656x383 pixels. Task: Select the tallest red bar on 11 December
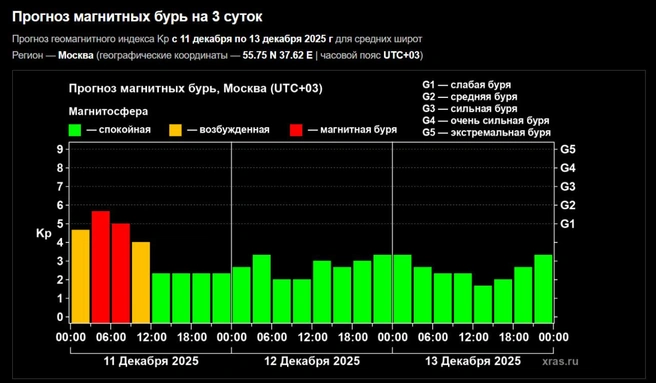click(101, 267)
